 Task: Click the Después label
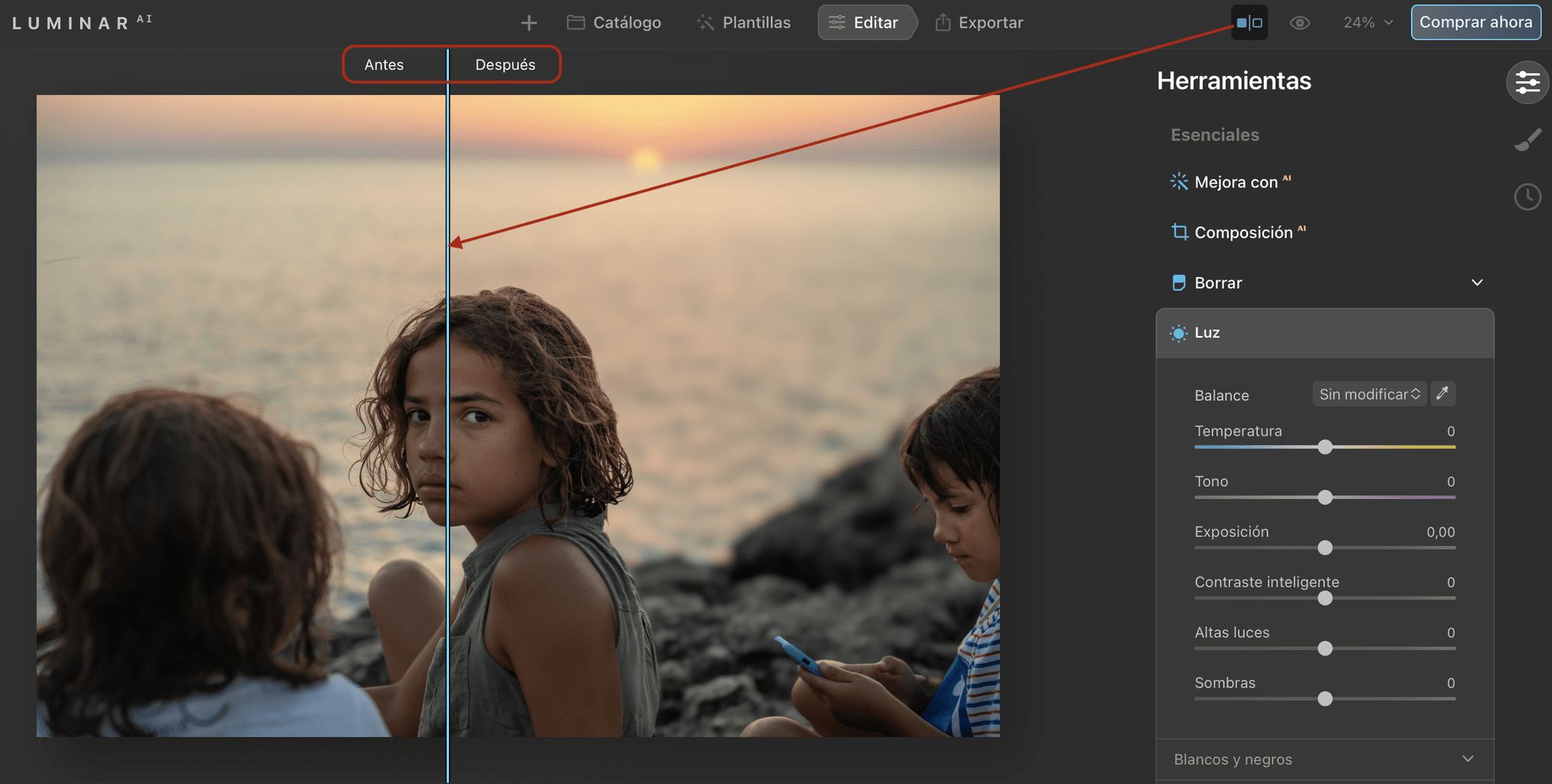(x=505, y=65)
